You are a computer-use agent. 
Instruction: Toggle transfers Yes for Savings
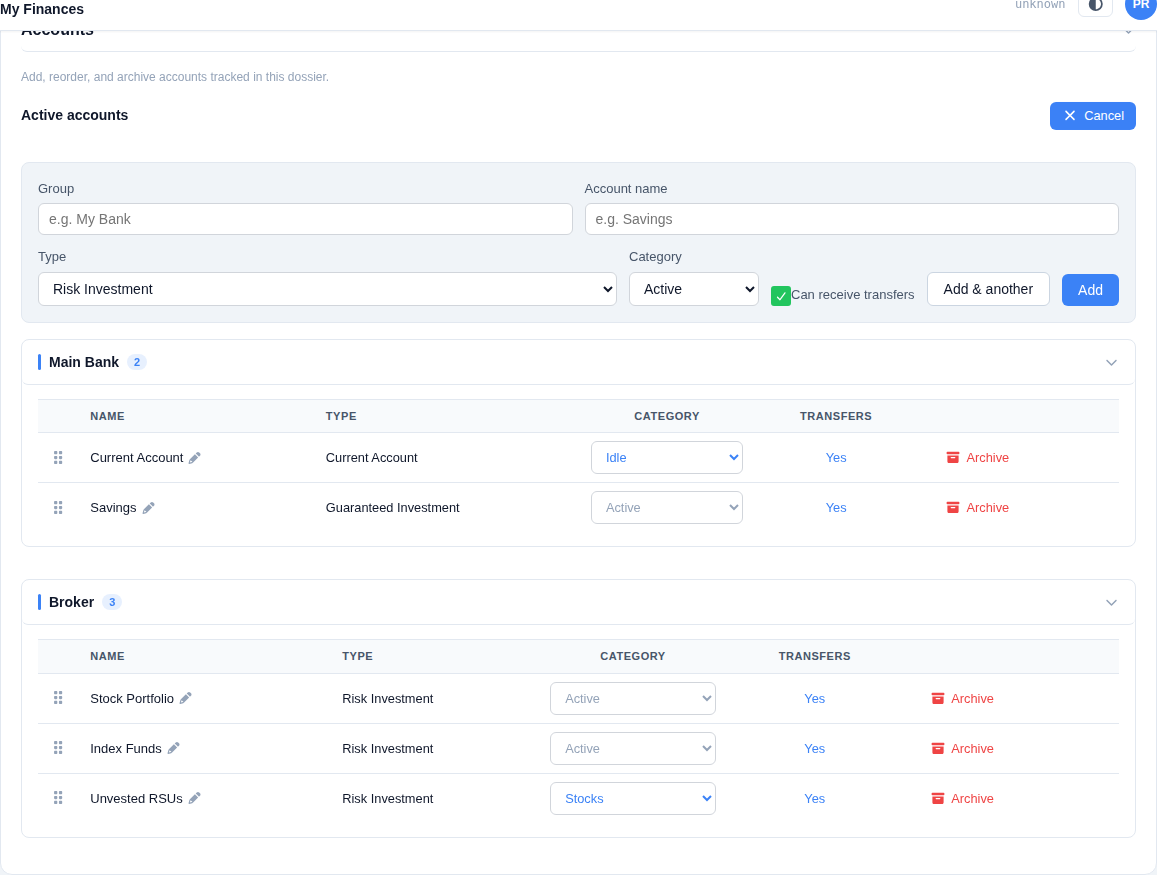click(836, 508)
